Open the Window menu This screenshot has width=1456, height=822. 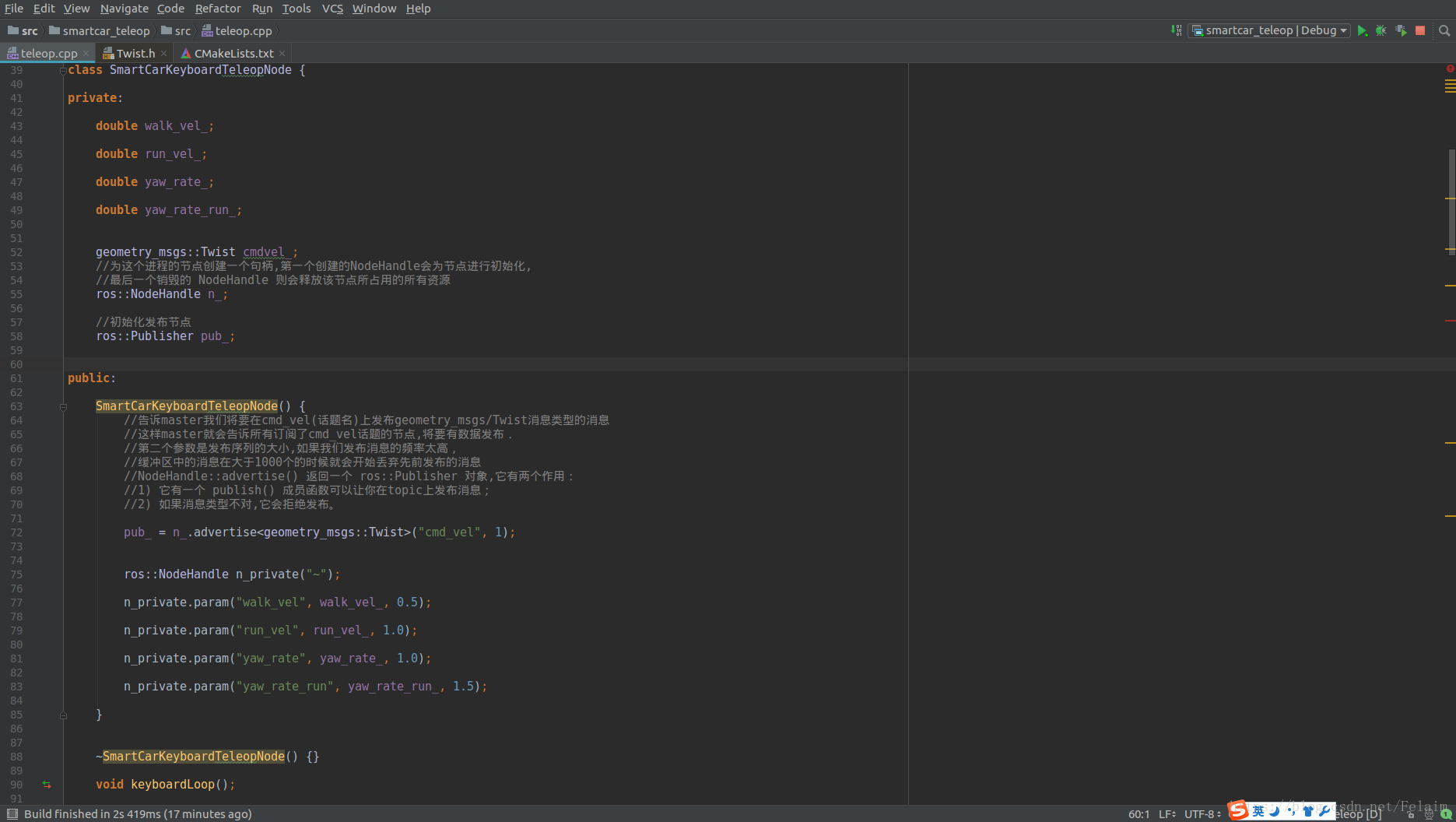point(374,9)
